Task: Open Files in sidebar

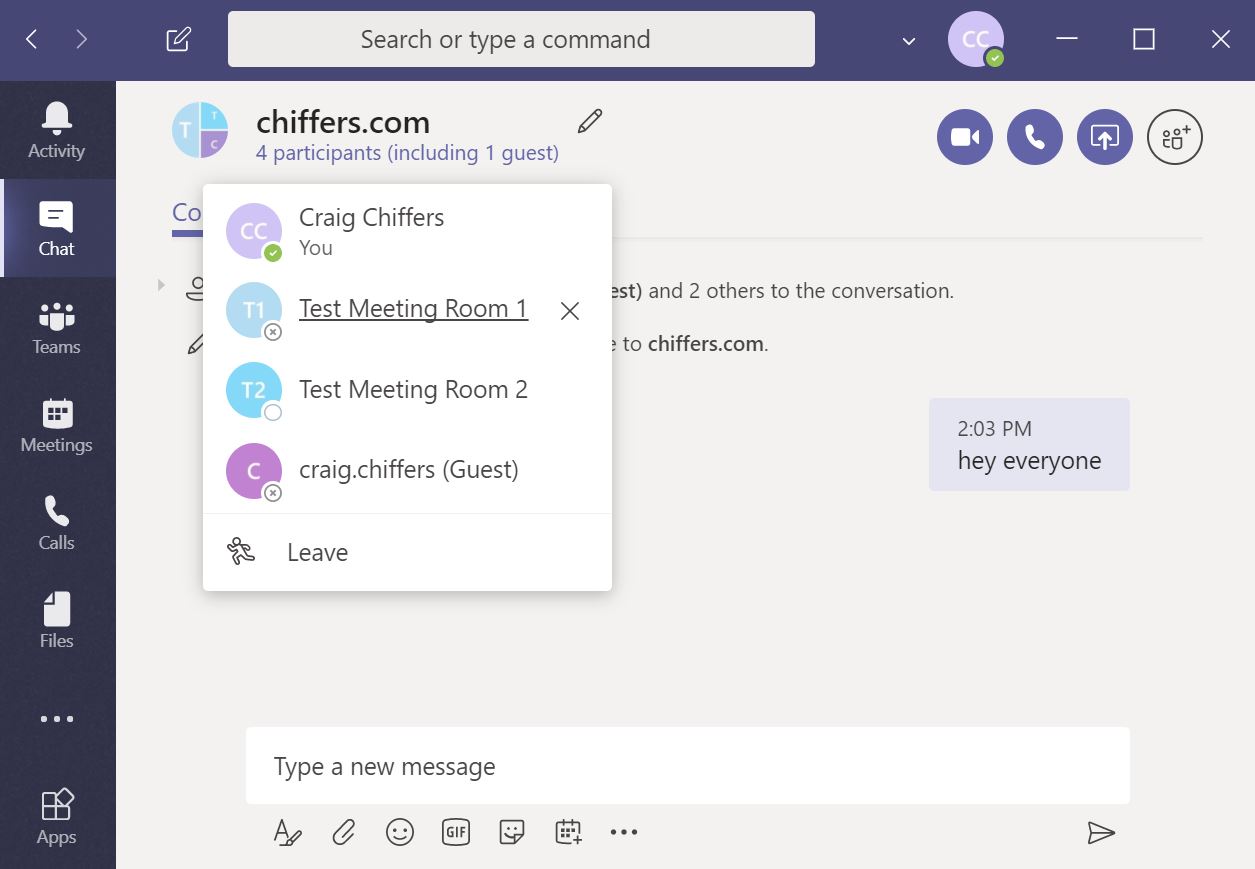Action: click(x=56, y=620)
